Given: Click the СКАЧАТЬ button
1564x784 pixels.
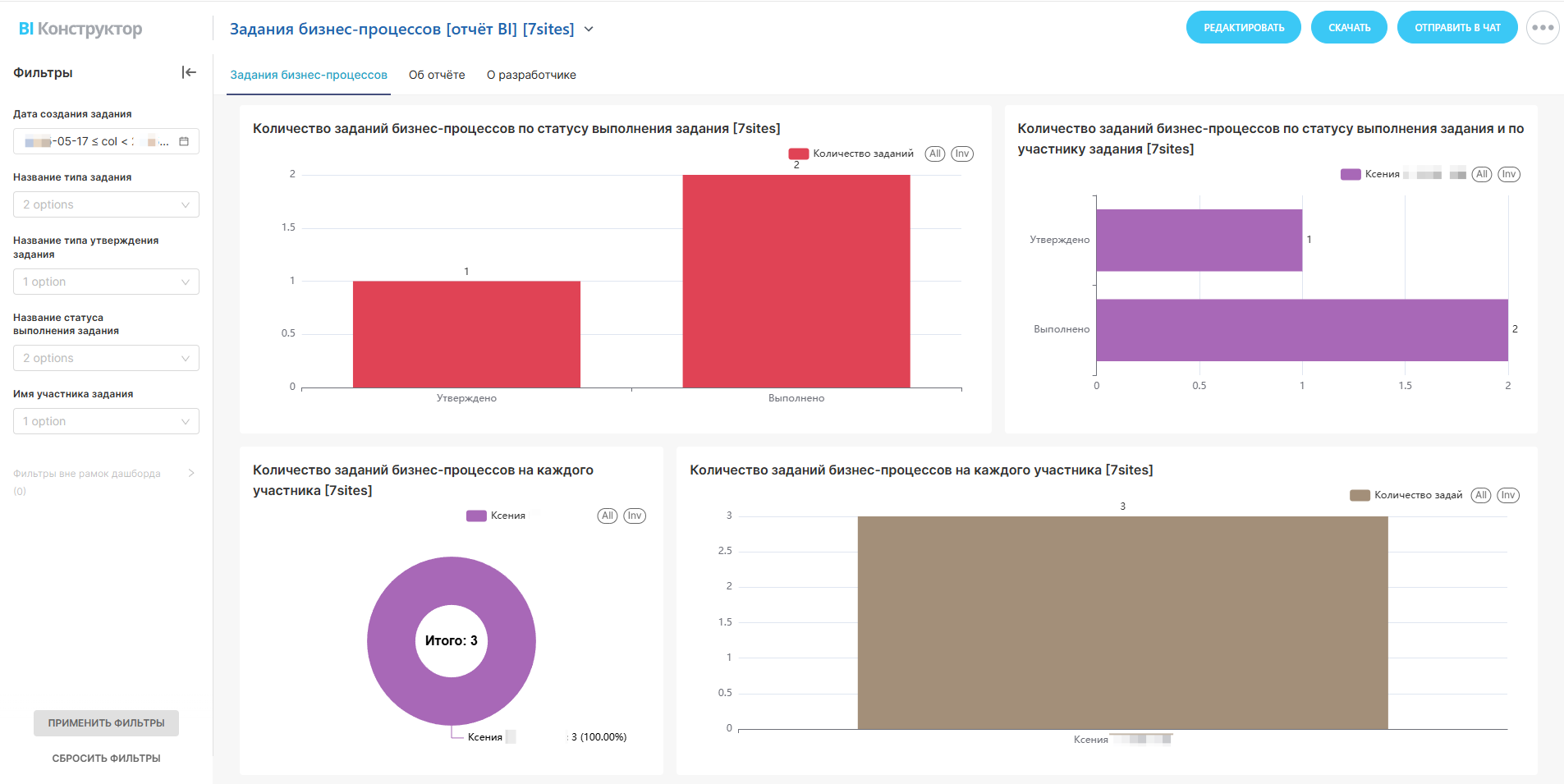Looking at the screenshot, I should click(1349, 28).
